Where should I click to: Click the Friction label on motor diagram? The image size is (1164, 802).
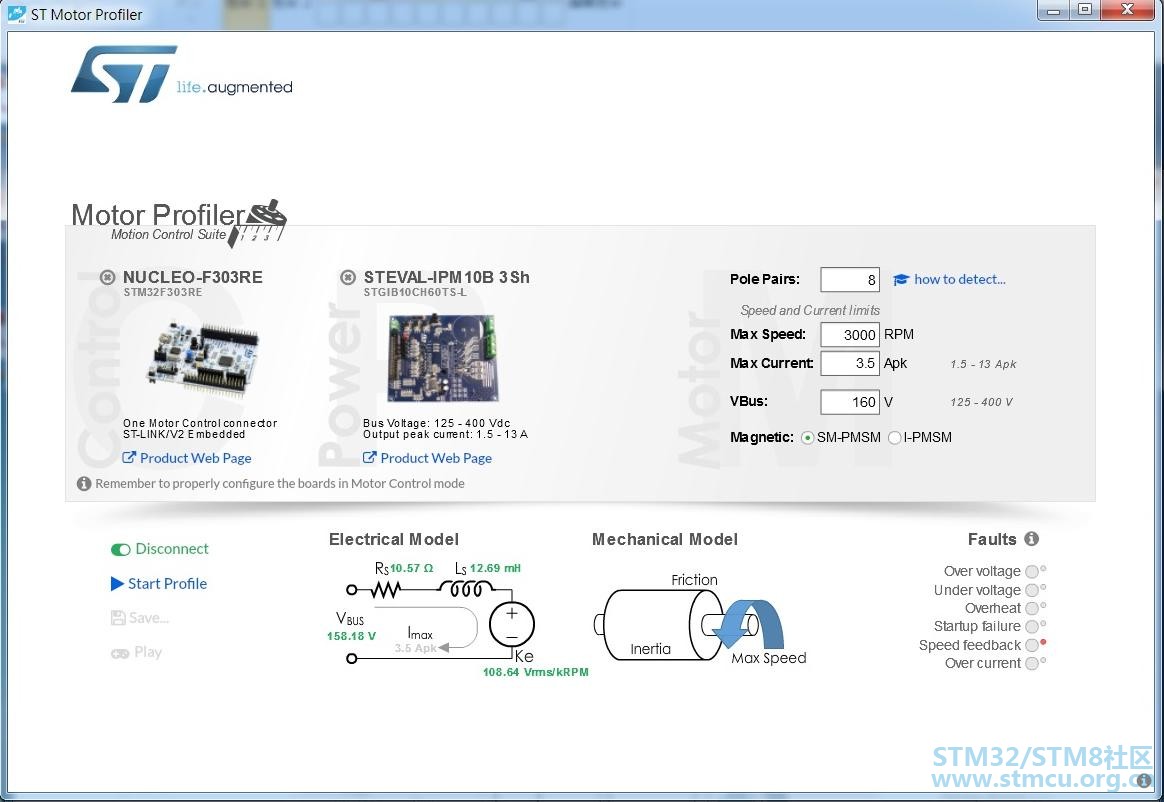coord(694,579)
